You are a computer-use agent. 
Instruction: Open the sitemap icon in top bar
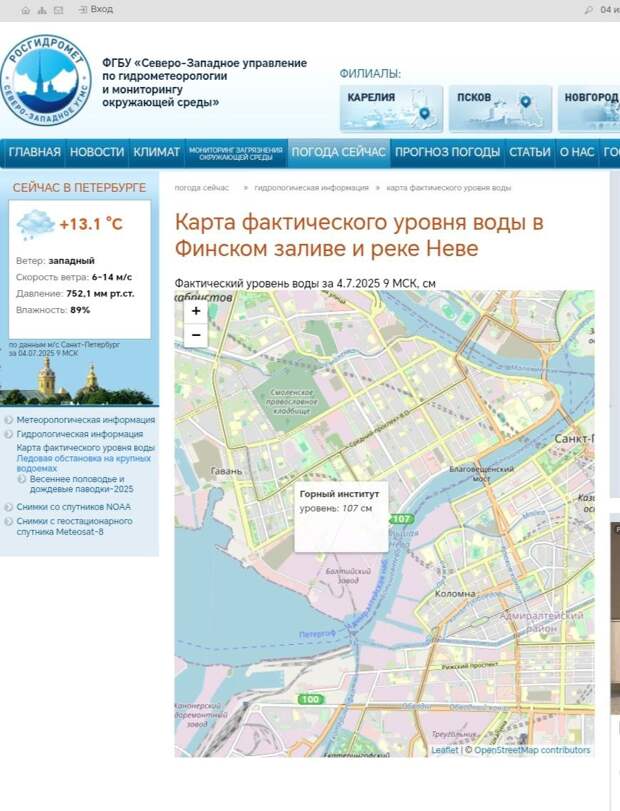(42, 10)
